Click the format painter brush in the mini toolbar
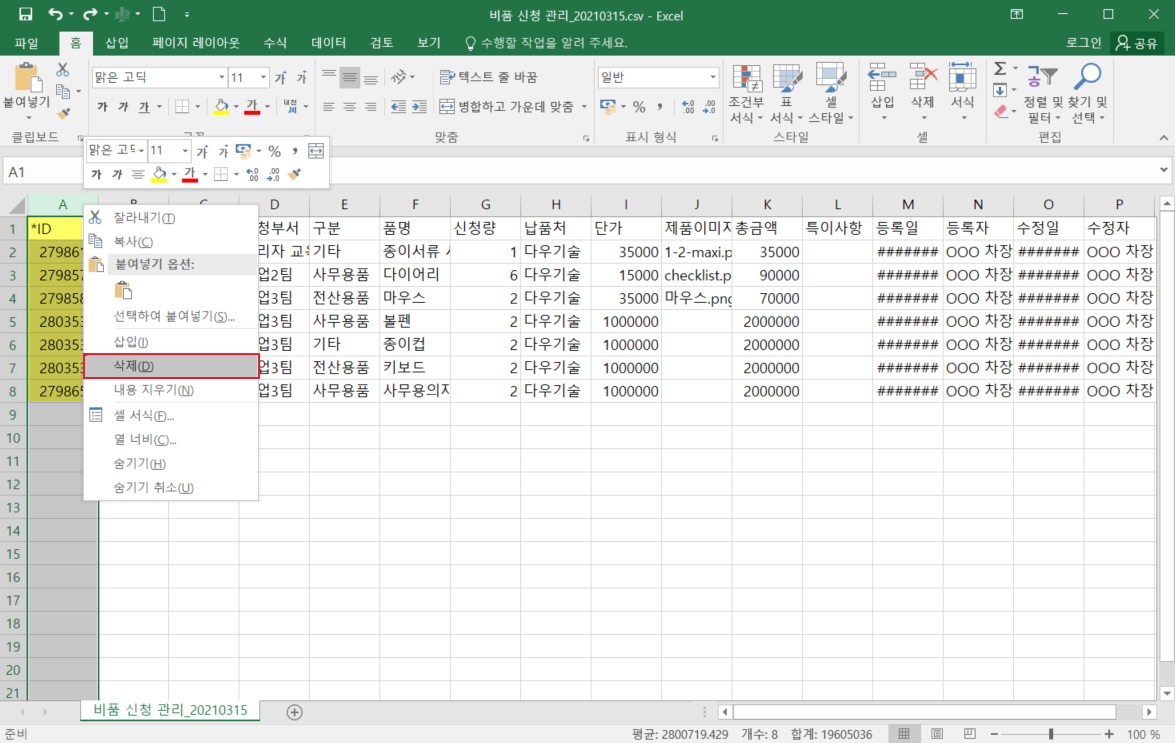The width and height of the screenshot is (1175, 743). point(294,174)
